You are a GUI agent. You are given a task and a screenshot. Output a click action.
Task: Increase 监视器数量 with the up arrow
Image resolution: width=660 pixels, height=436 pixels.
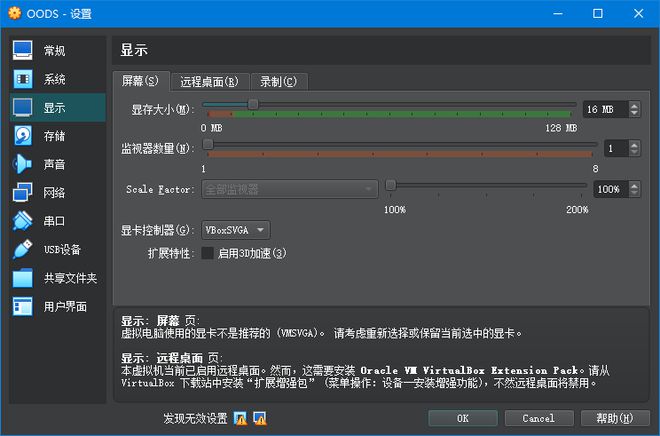pos(634,144)
